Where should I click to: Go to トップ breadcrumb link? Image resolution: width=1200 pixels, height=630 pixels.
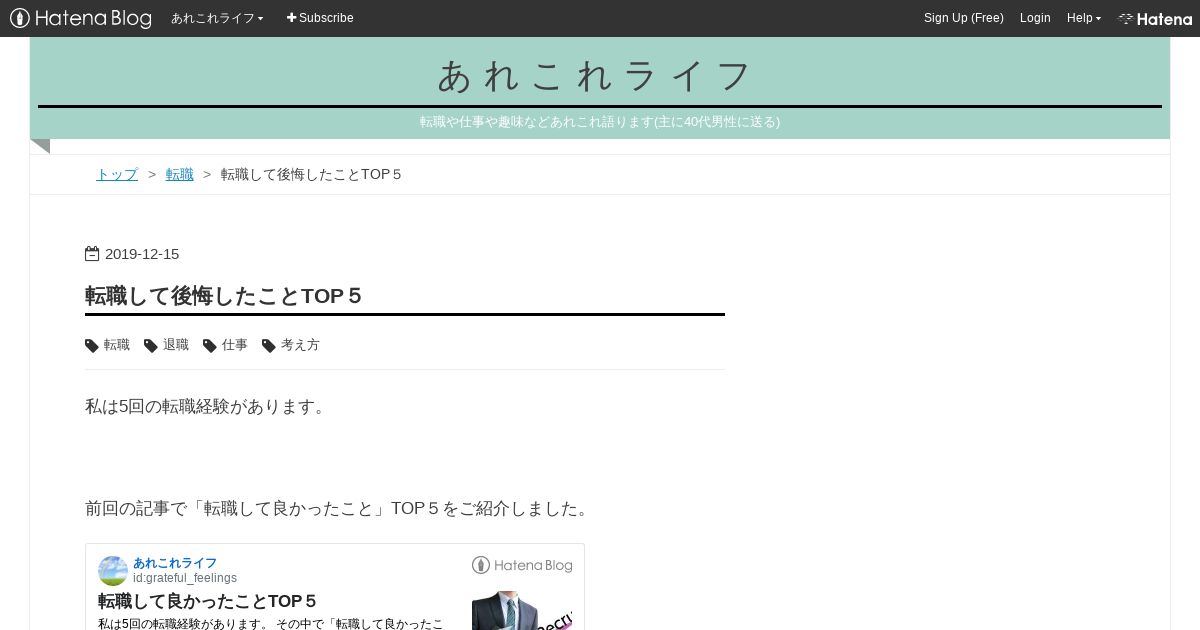click(117, 174)
